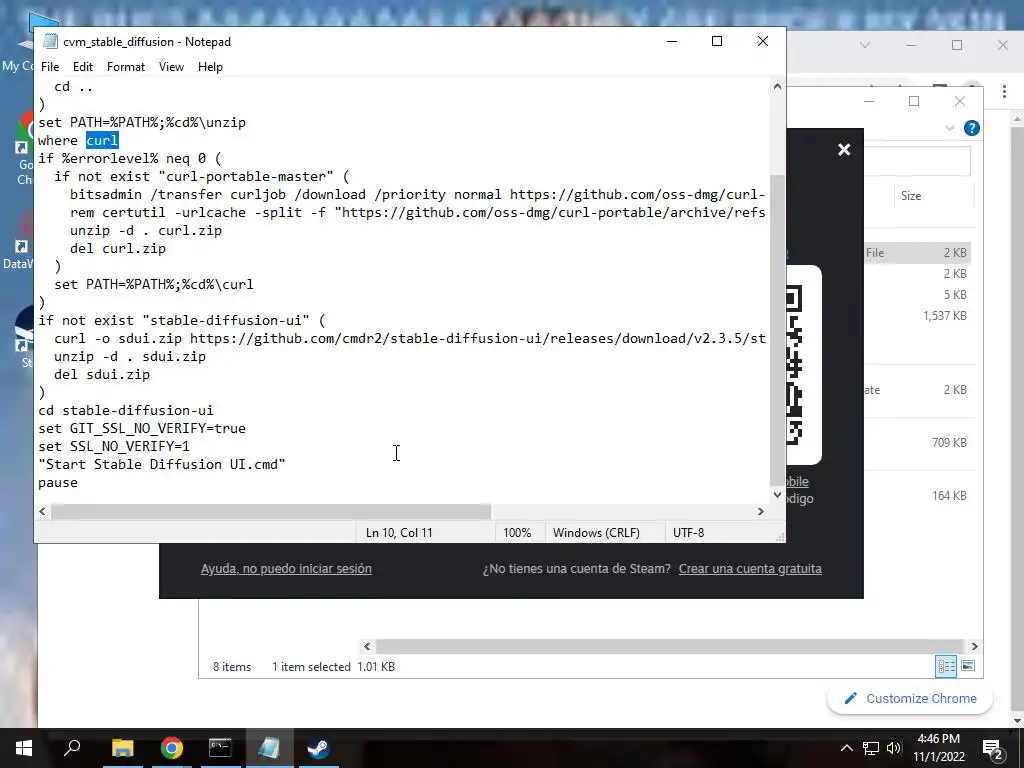This screenshot has width=1024, height=768.
Task: Click the Customize Chrome button
Action: pos(910,699)
